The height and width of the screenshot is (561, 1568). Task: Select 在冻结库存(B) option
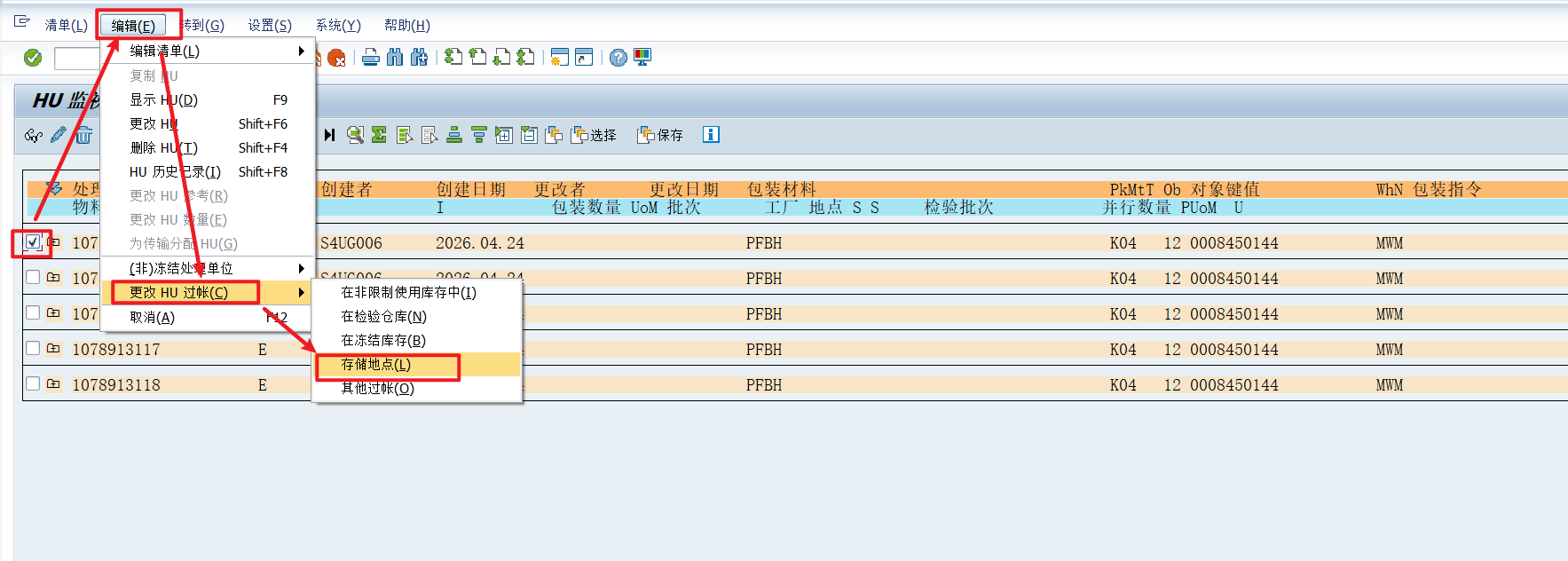(416, 340)
